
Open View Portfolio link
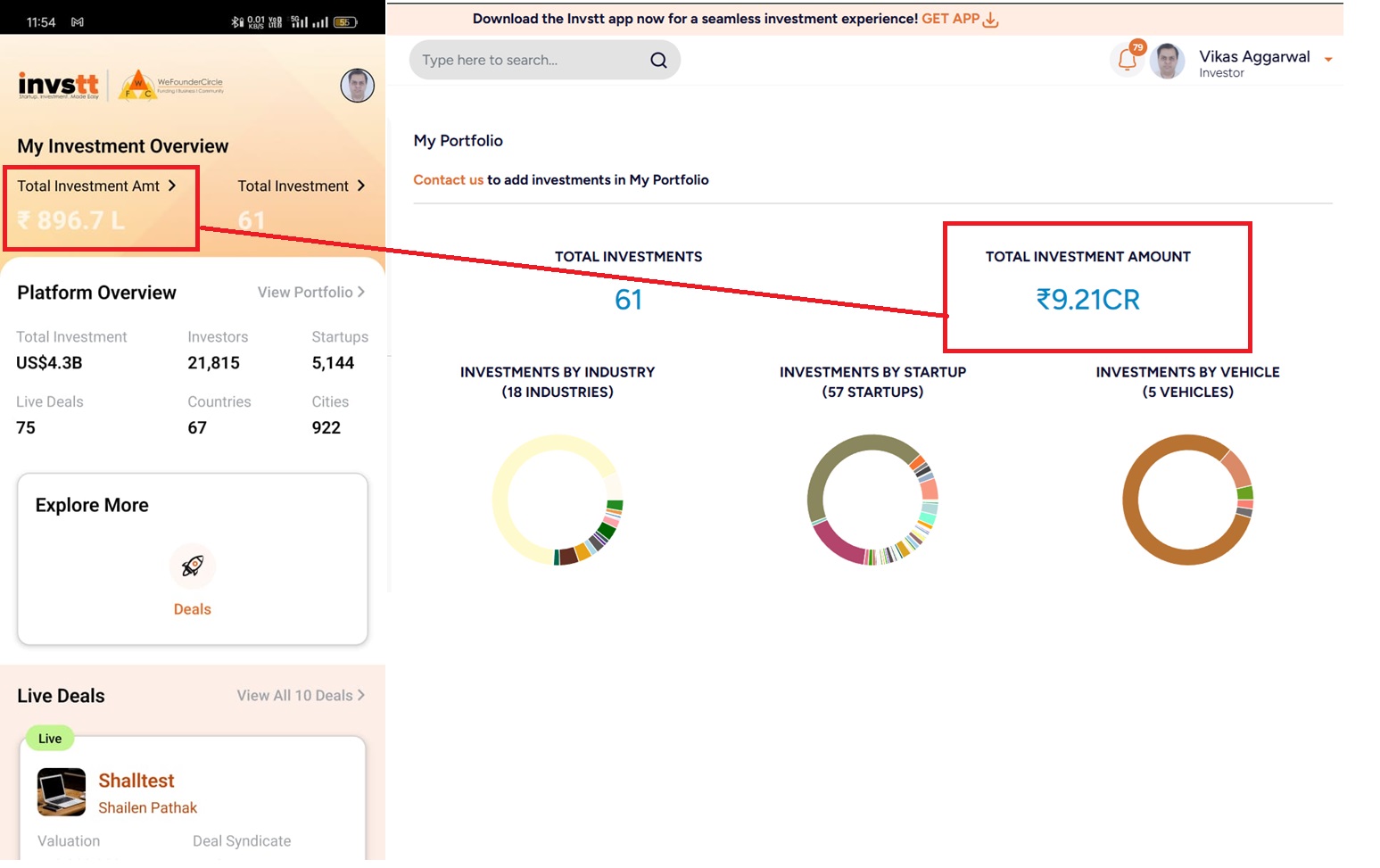click(311, 292)
